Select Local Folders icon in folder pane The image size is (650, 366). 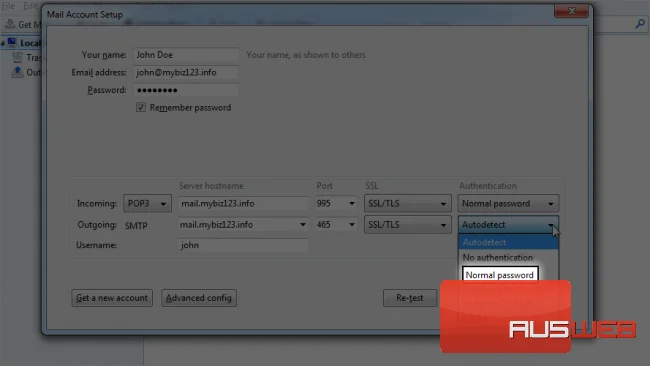[12, 43]
